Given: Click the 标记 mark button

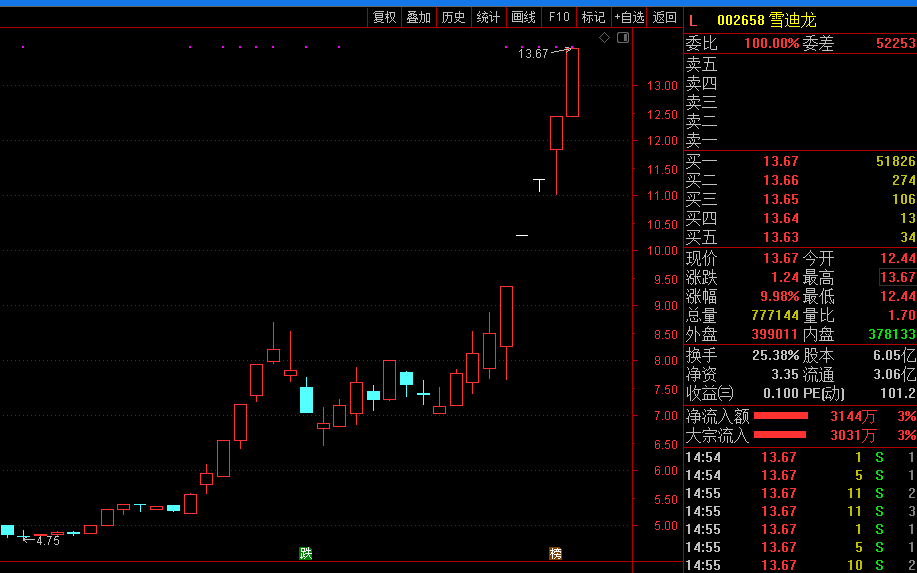Looking at the screenshot, I should [593, 17].
